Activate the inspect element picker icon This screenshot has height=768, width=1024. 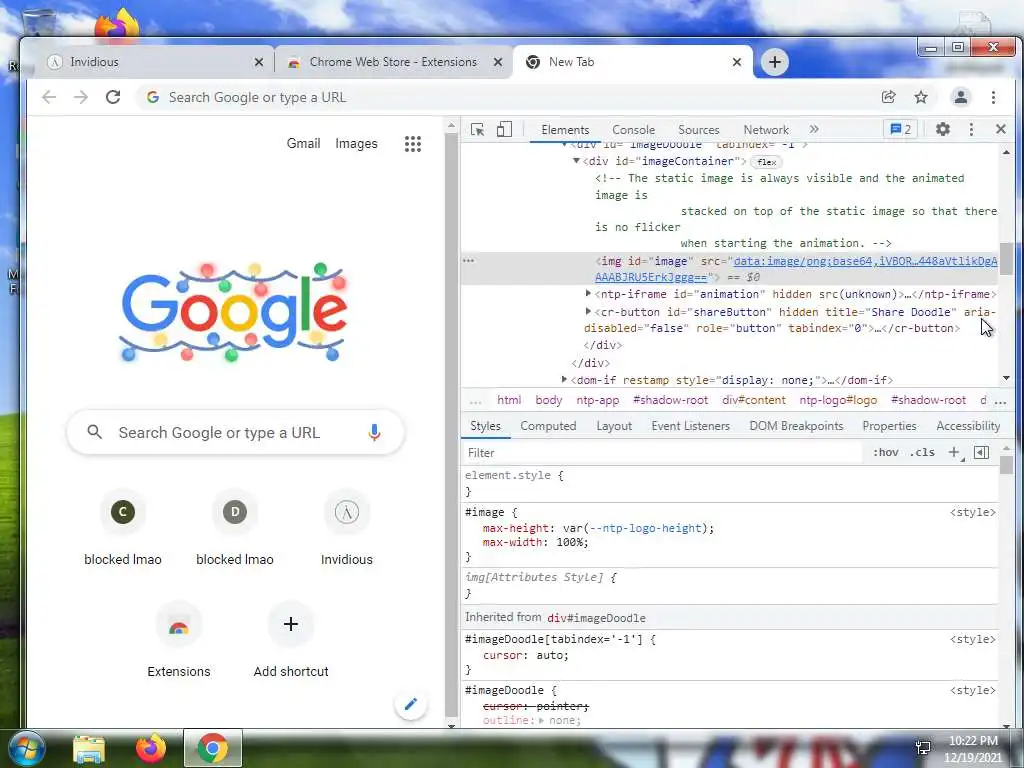[477, 129]
